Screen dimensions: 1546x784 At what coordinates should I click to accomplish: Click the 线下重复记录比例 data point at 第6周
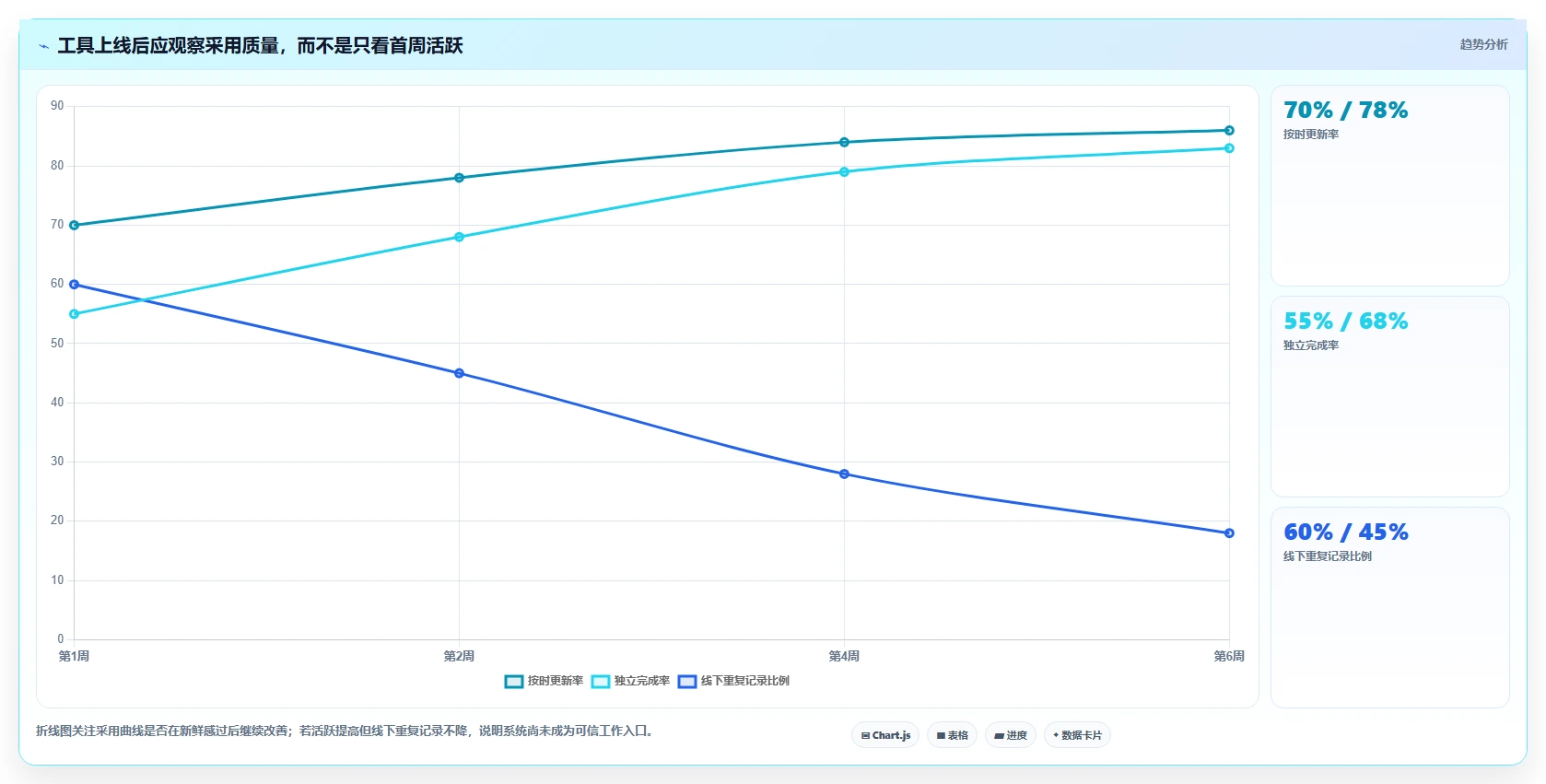click(1229, 533)
